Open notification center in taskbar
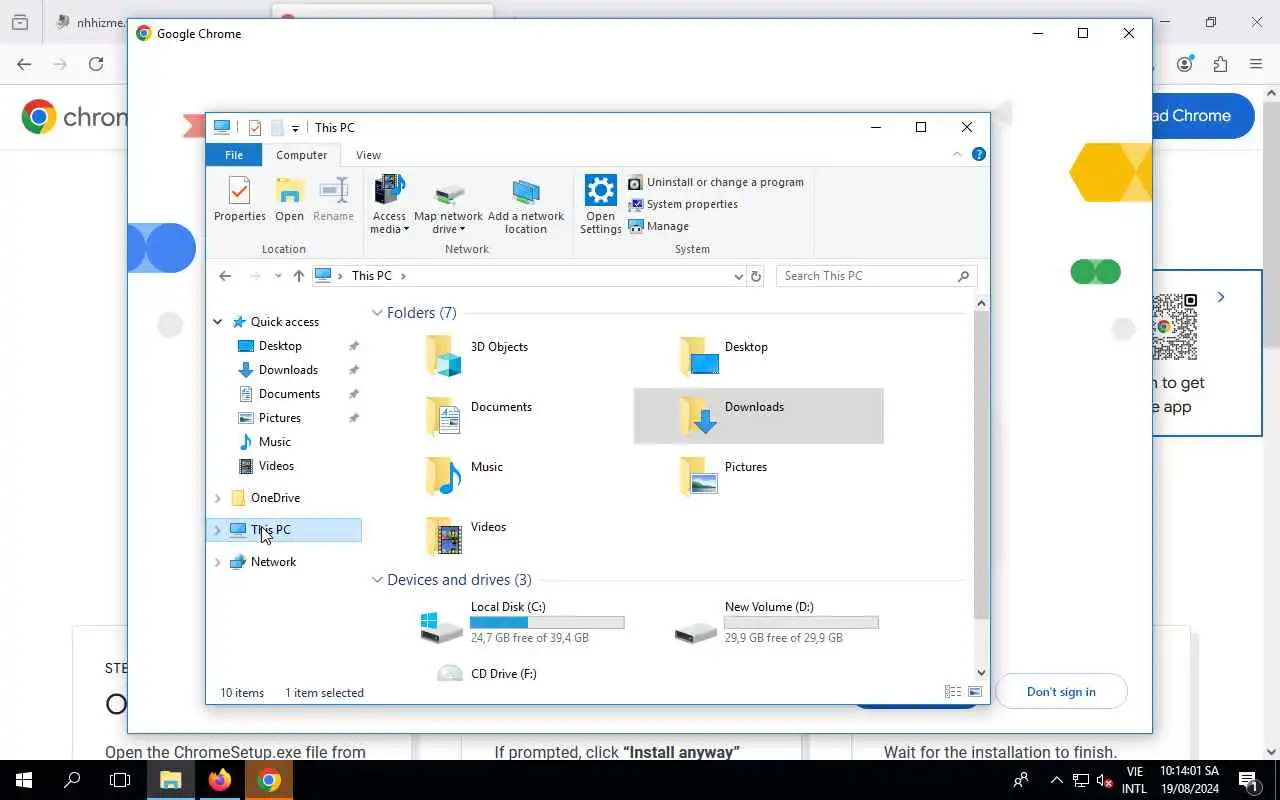 tap(1248, 780)
